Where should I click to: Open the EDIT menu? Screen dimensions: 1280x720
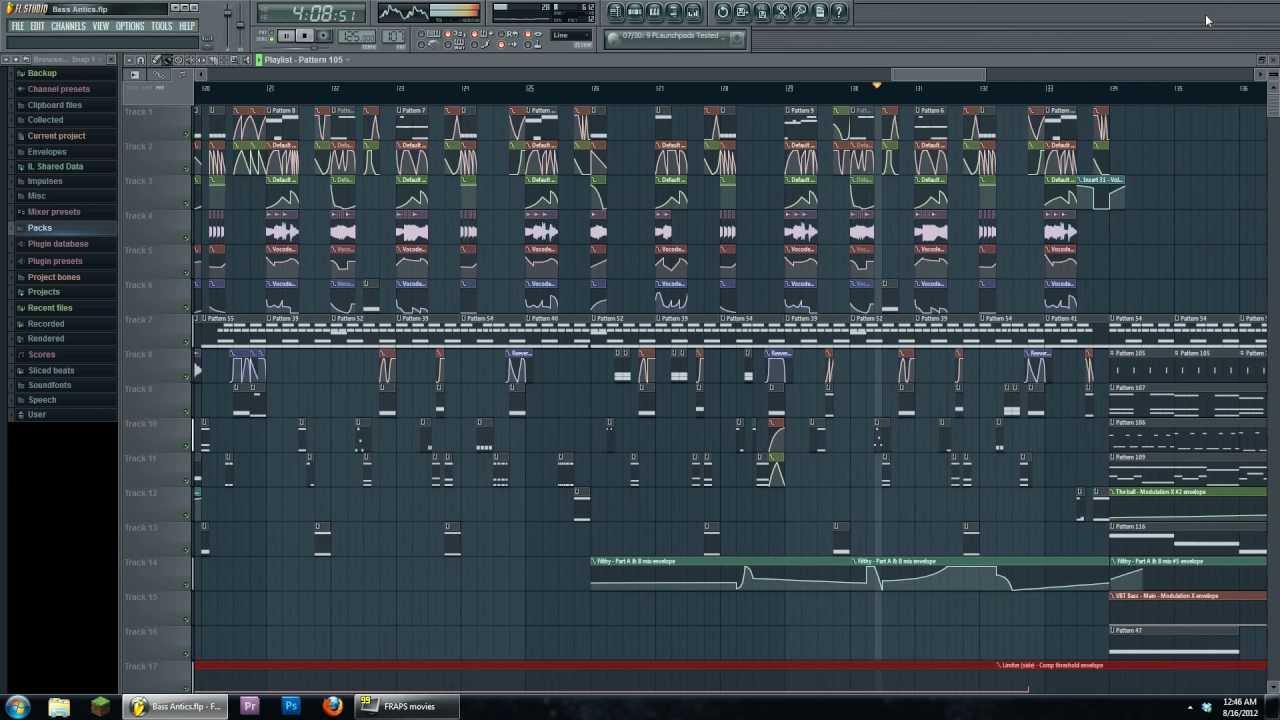(37, 26)
